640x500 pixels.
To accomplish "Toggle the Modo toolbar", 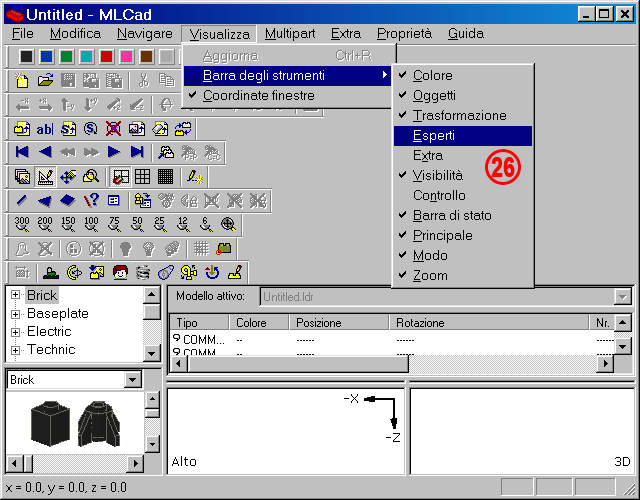I will pos(463,256).
